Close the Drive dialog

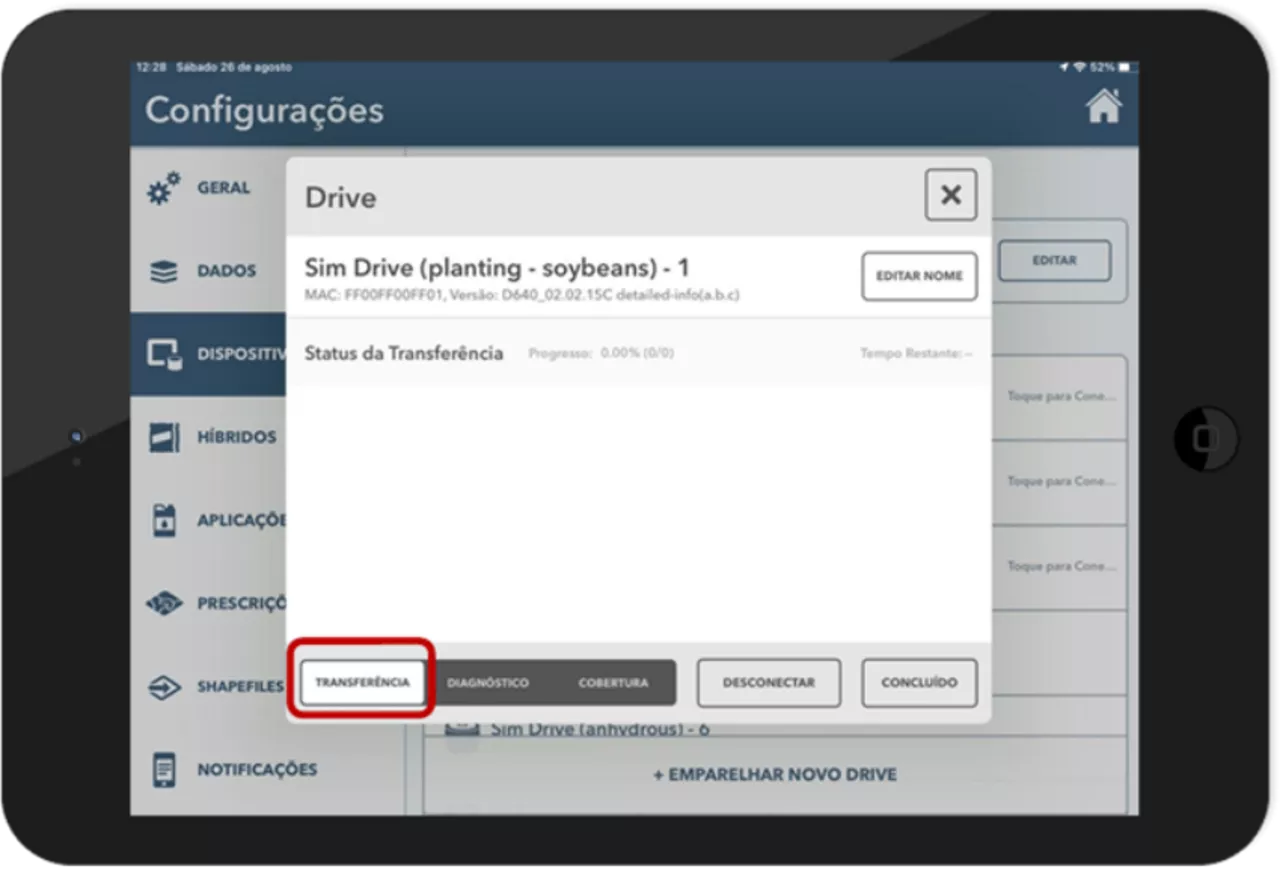(950, 195)
